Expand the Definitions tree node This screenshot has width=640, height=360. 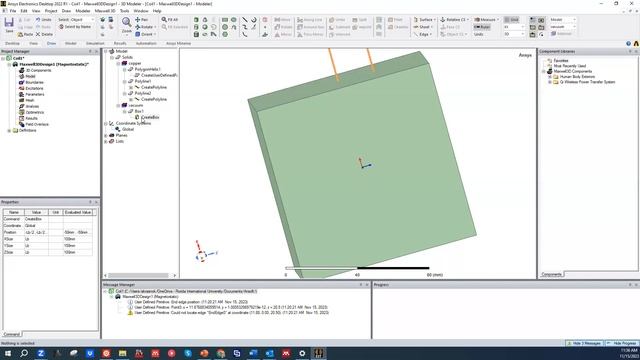9,131
